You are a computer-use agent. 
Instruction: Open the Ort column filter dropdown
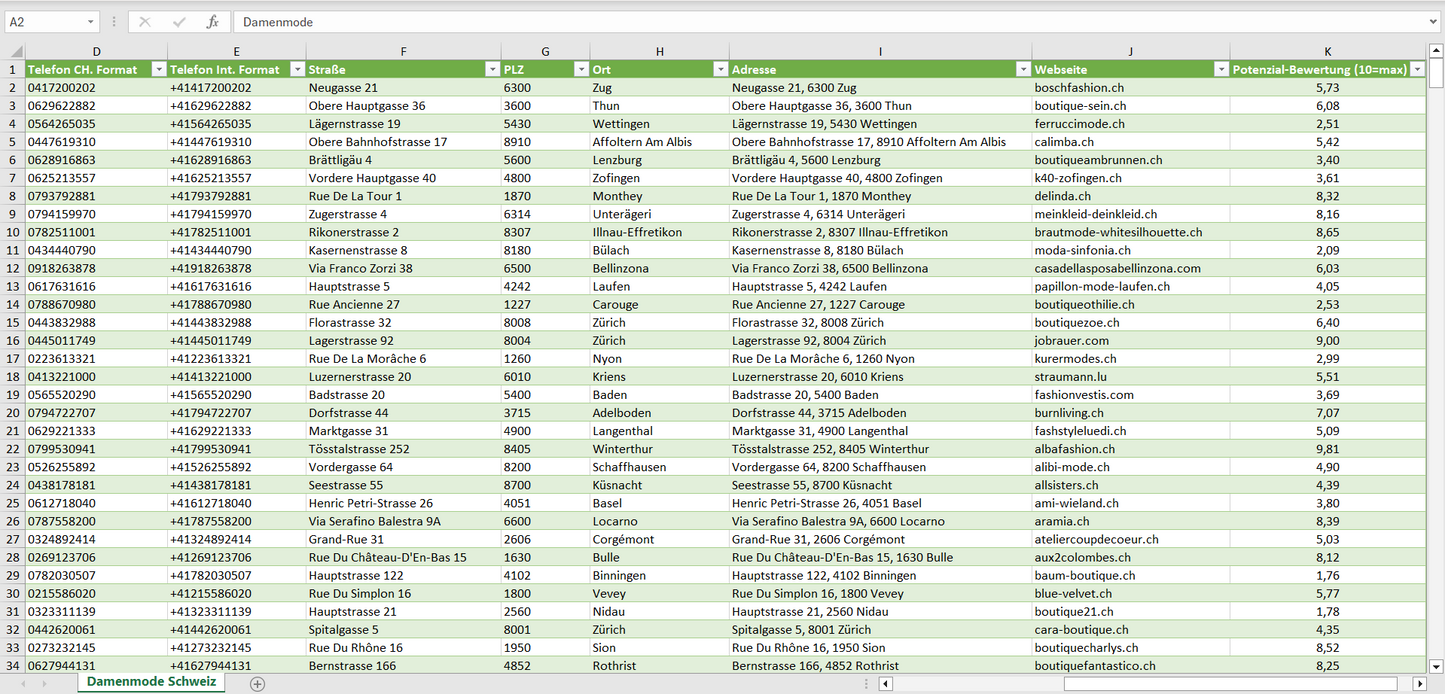click(x=720, y=70)
